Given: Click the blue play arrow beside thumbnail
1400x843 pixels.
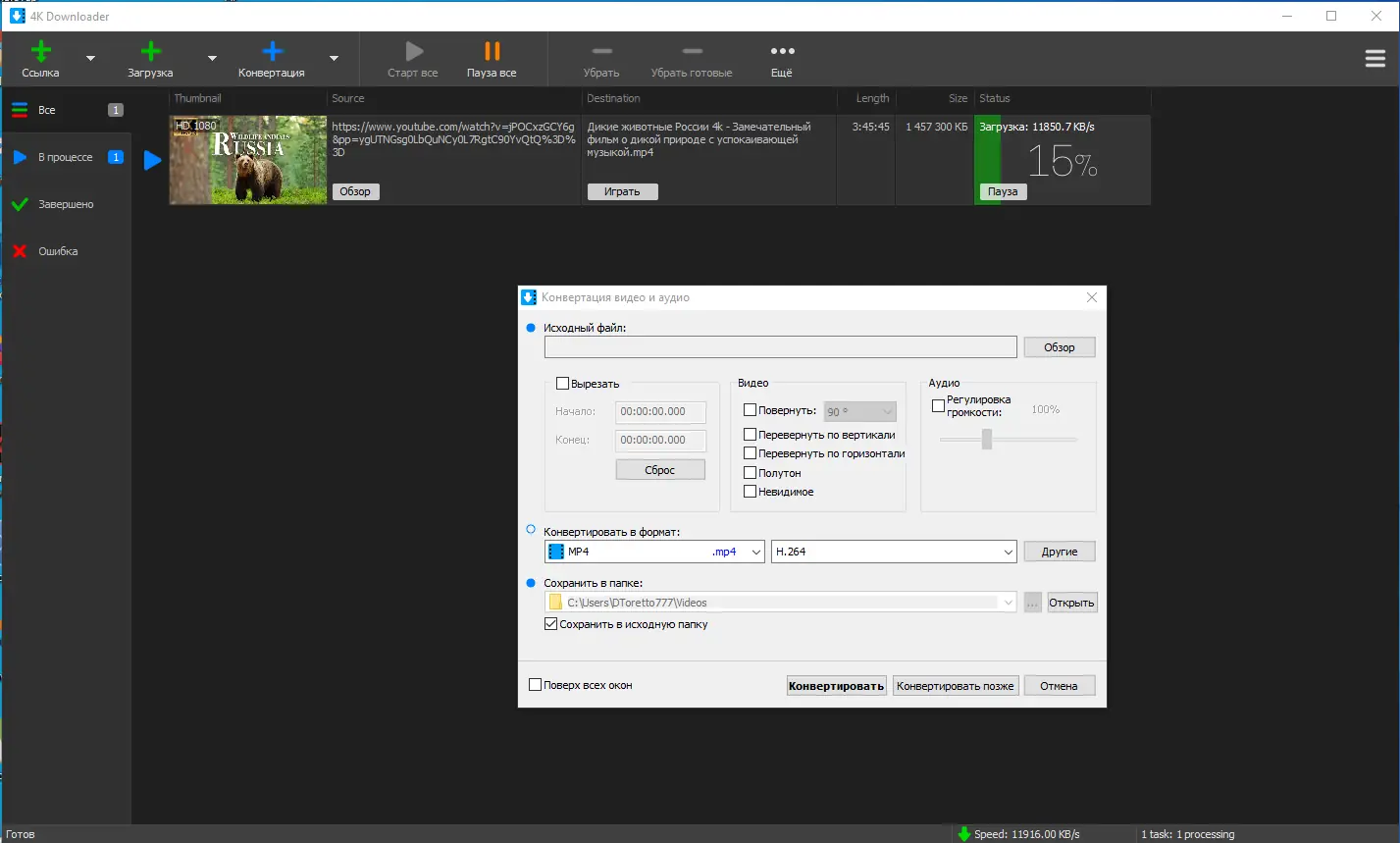Looking at the screenshot, I should (x=152, y=160).
